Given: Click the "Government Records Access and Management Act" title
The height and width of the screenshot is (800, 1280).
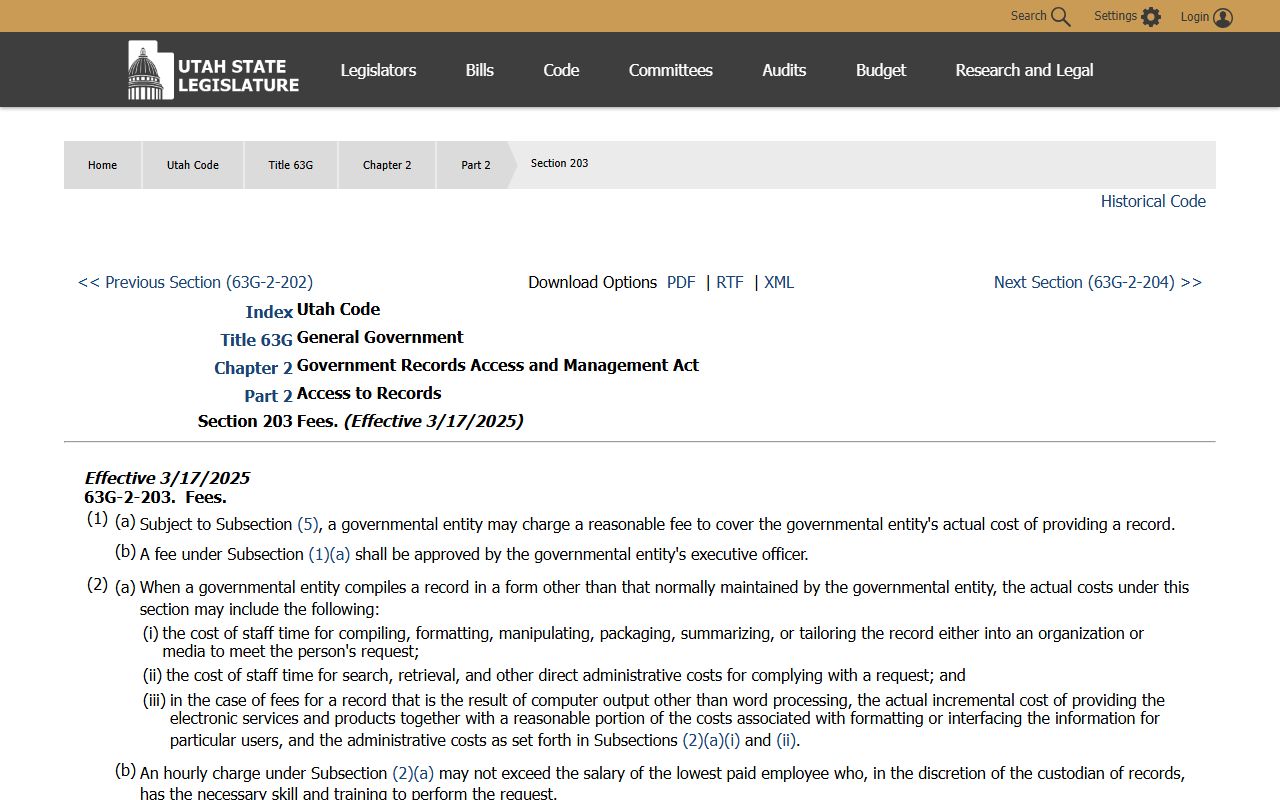Looking at the screenshot, I should point(498,365).
